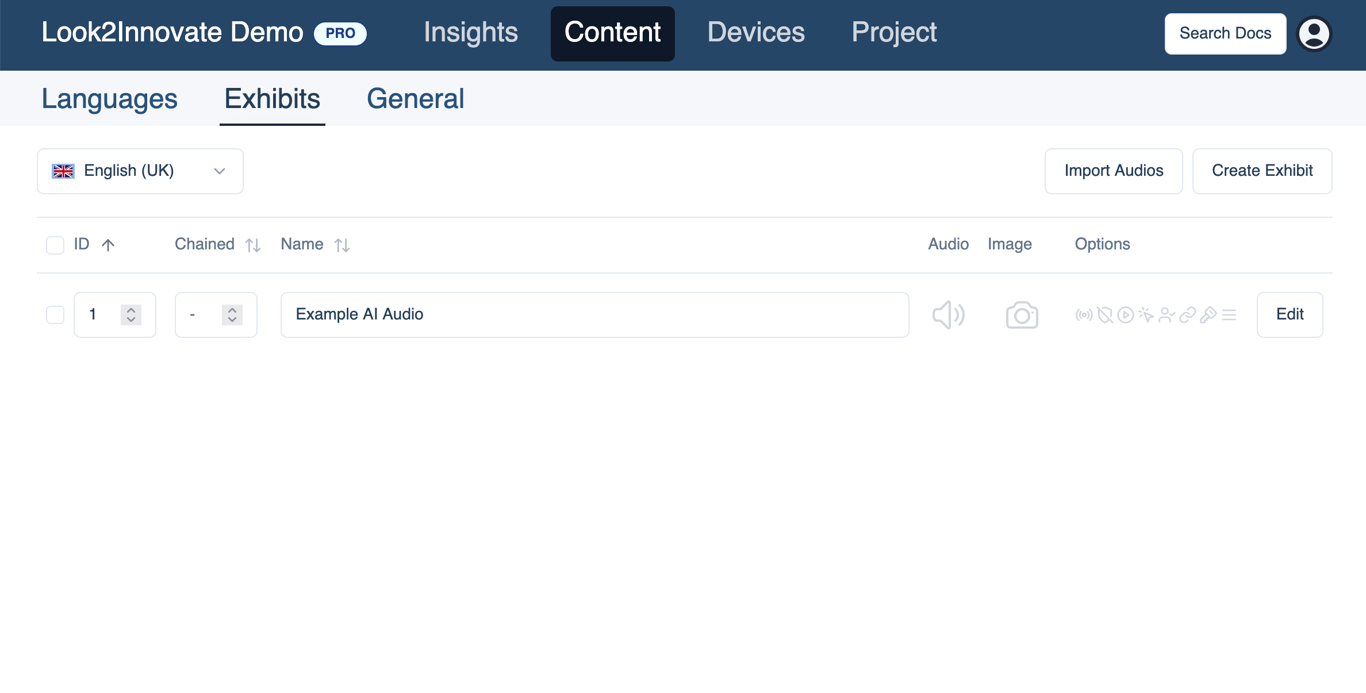The width and height of the screenshot is (1366, 693).
Task: Click the cursor-click option icon
Action: pyautogui.click(x=1146, y=315)
